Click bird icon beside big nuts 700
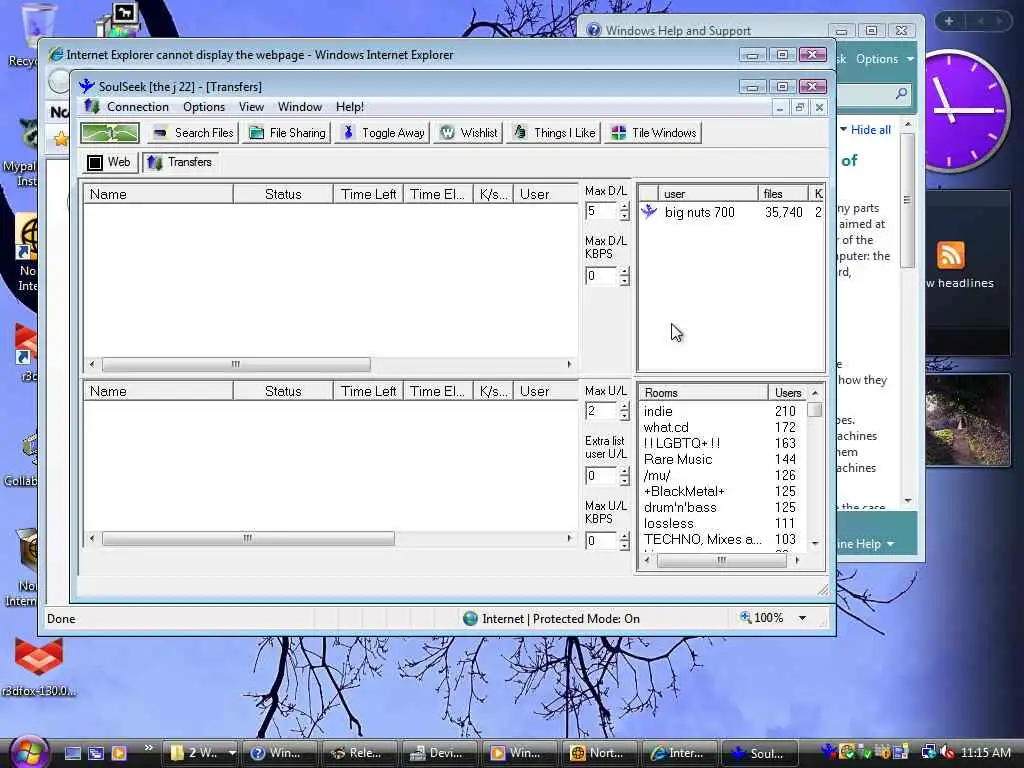 (648, 212)
